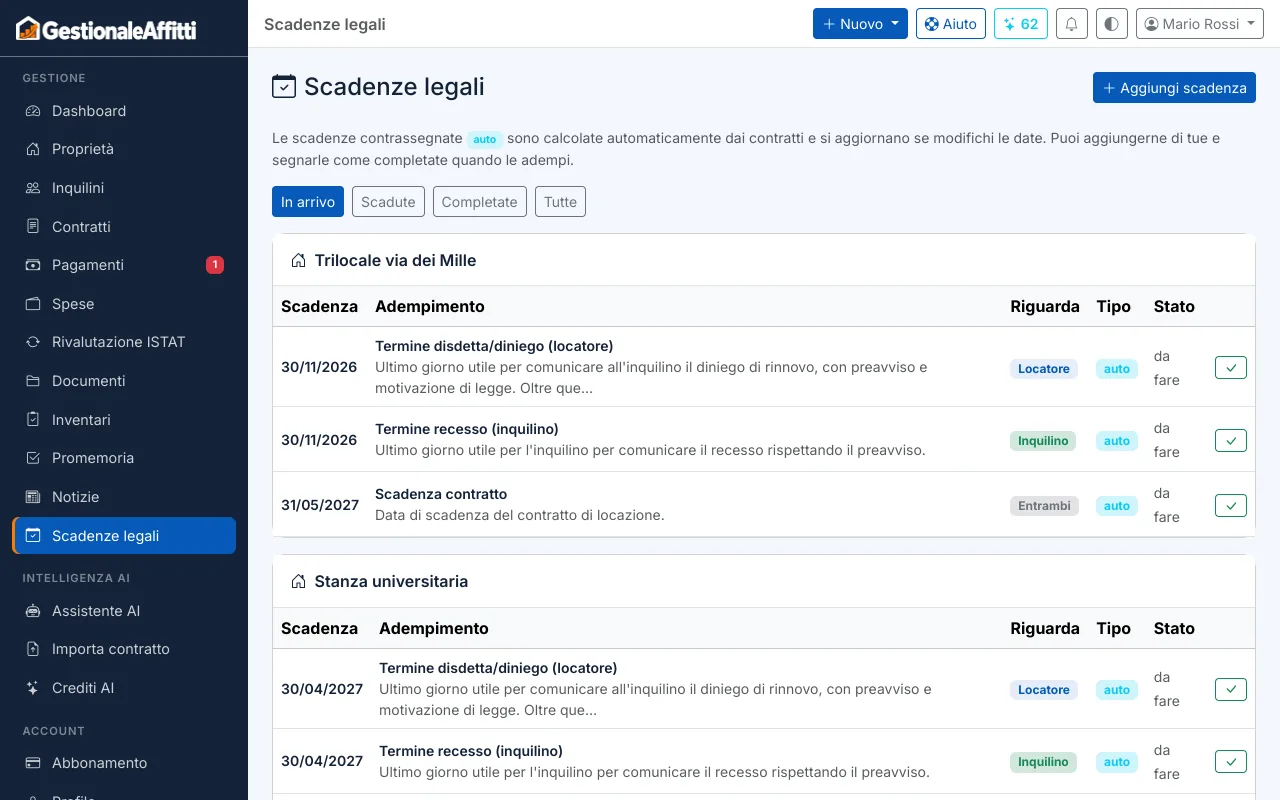
Task: Select Scadenze legali in the sidebar
Action: point(124,536)
